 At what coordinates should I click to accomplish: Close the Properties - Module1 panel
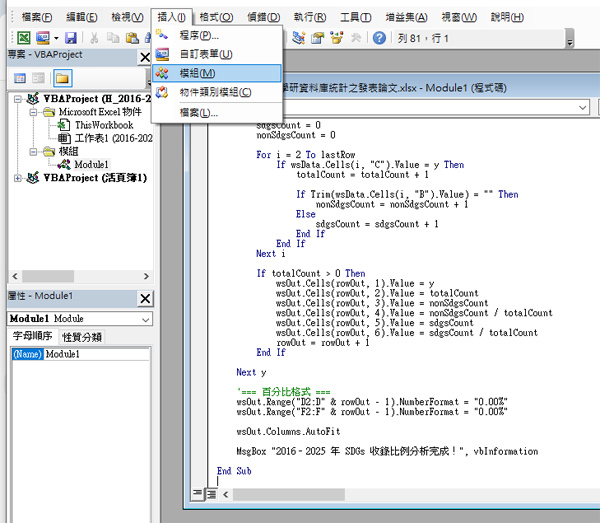point(145,298)
